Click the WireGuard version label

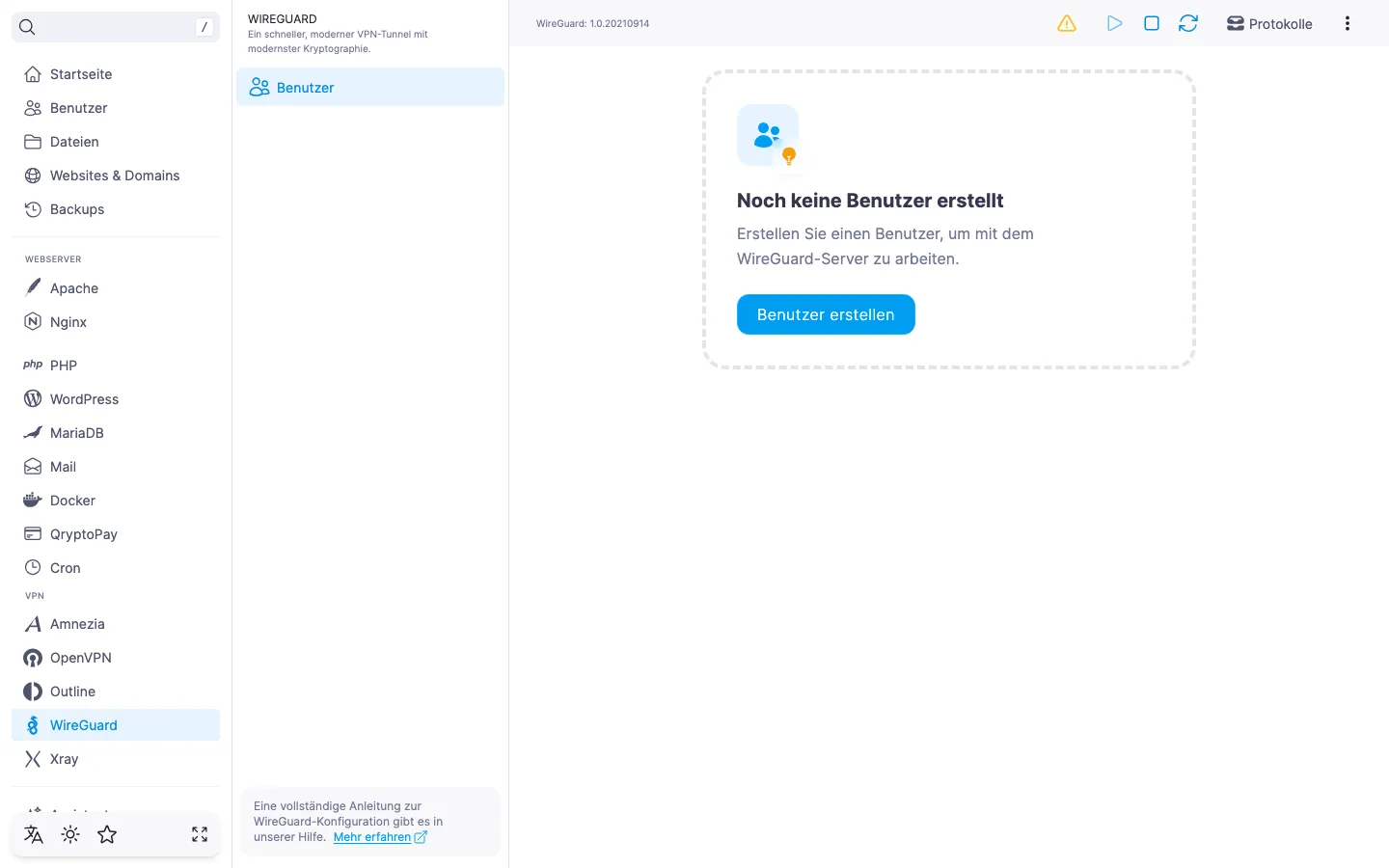tap(592, 23)
